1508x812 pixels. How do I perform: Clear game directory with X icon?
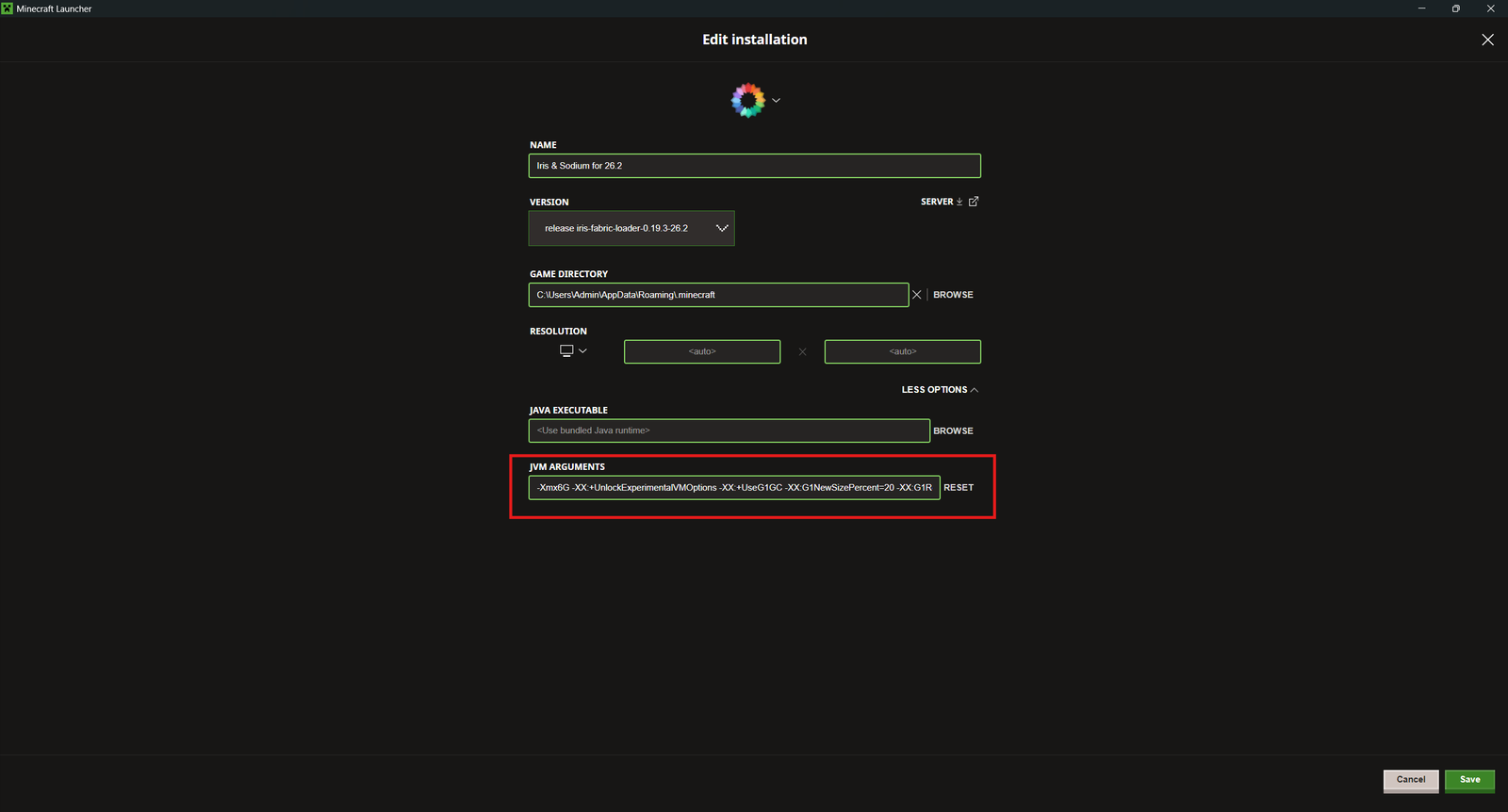pos(916,295)
